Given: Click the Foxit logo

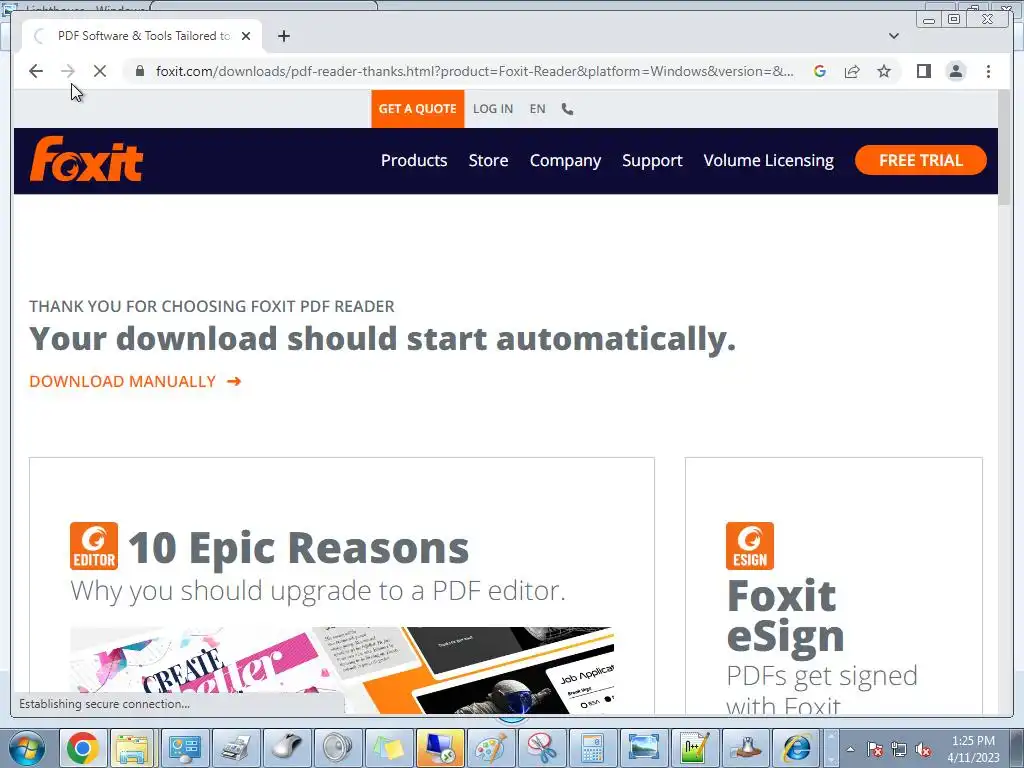Looking at the screenshot, I should [86, 159].
